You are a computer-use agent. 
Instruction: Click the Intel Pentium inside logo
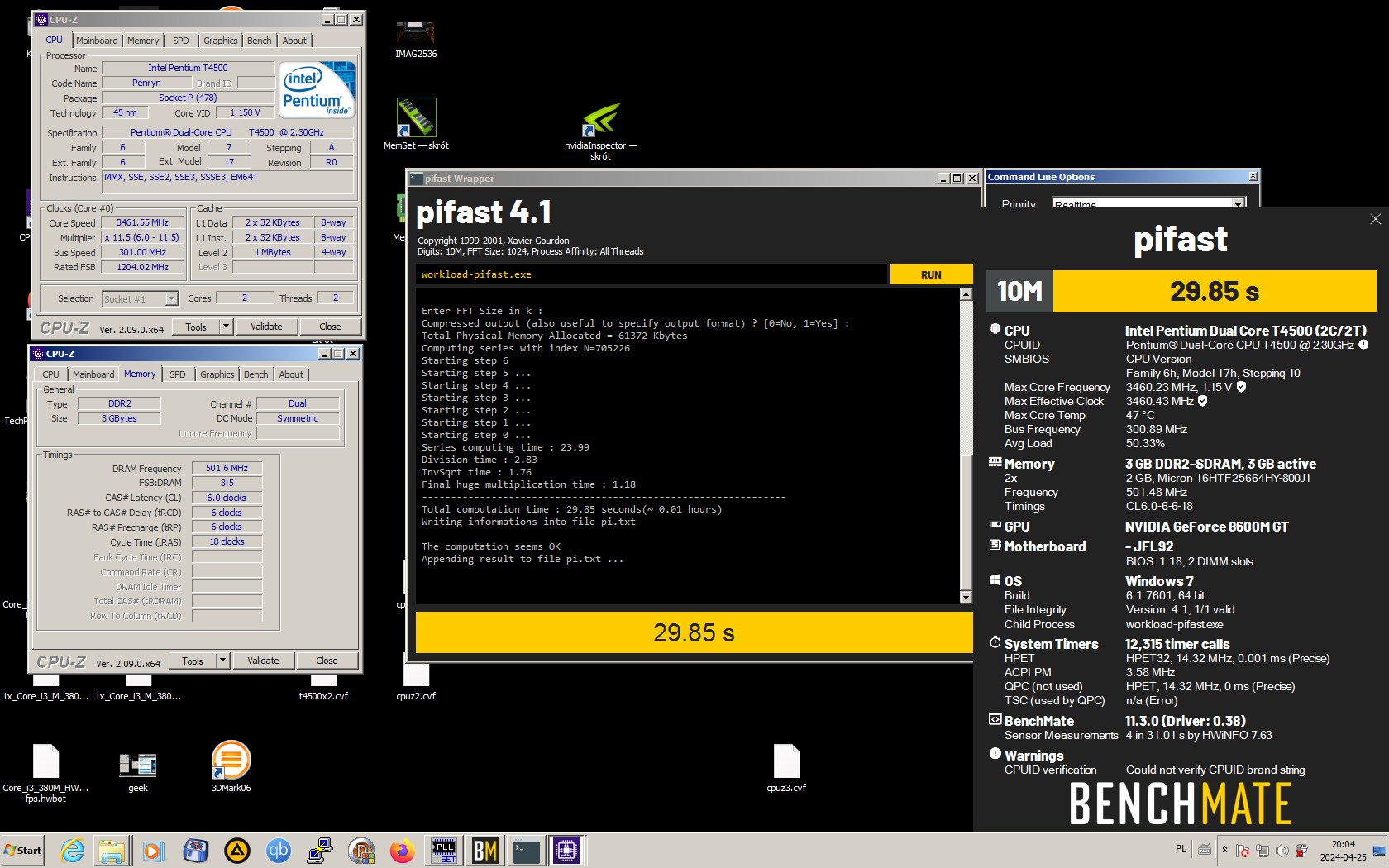point(317,89)
